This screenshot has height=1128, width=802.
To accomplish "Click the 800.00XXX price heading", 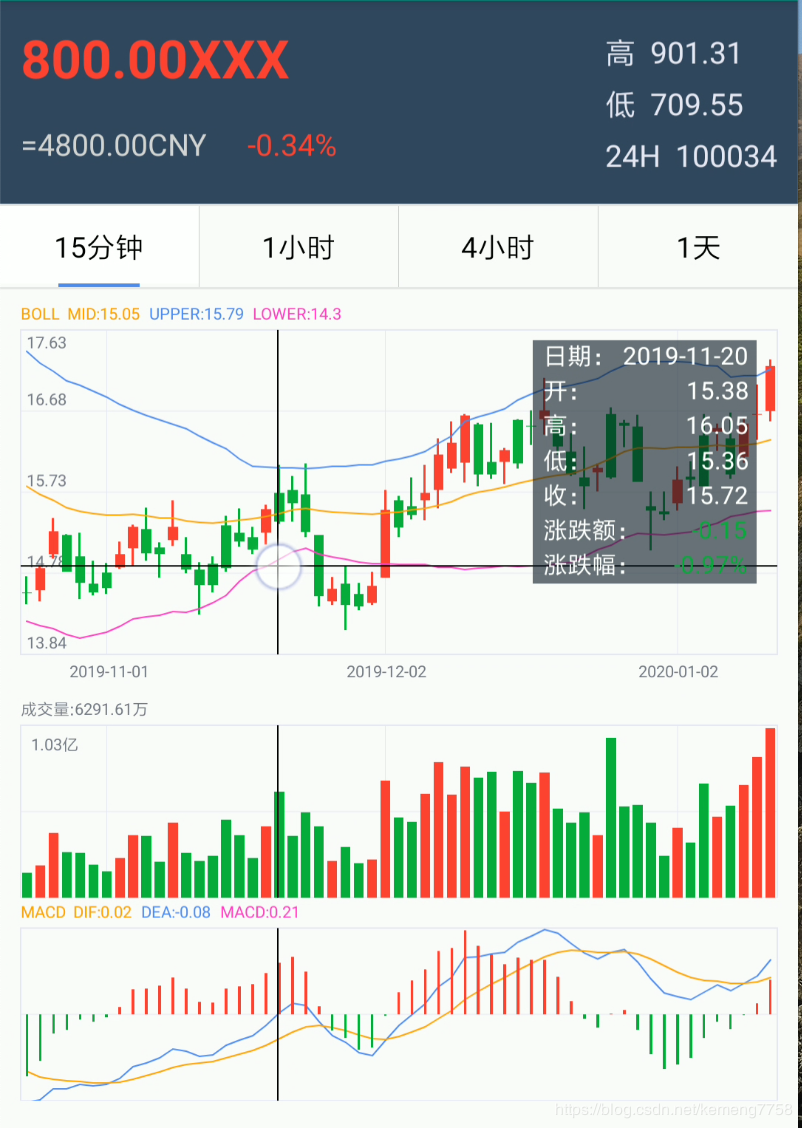I will 154,60.
